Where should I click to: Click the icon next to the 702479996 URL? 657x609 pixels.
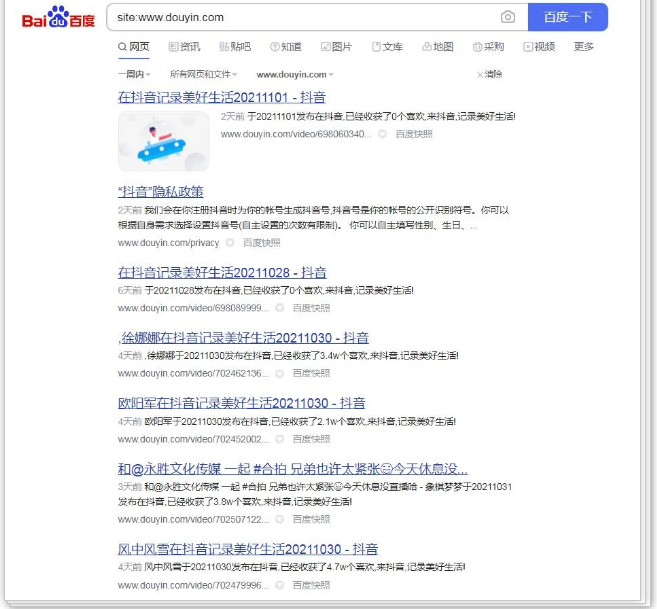pyautogui.click(x=279, y=585)
